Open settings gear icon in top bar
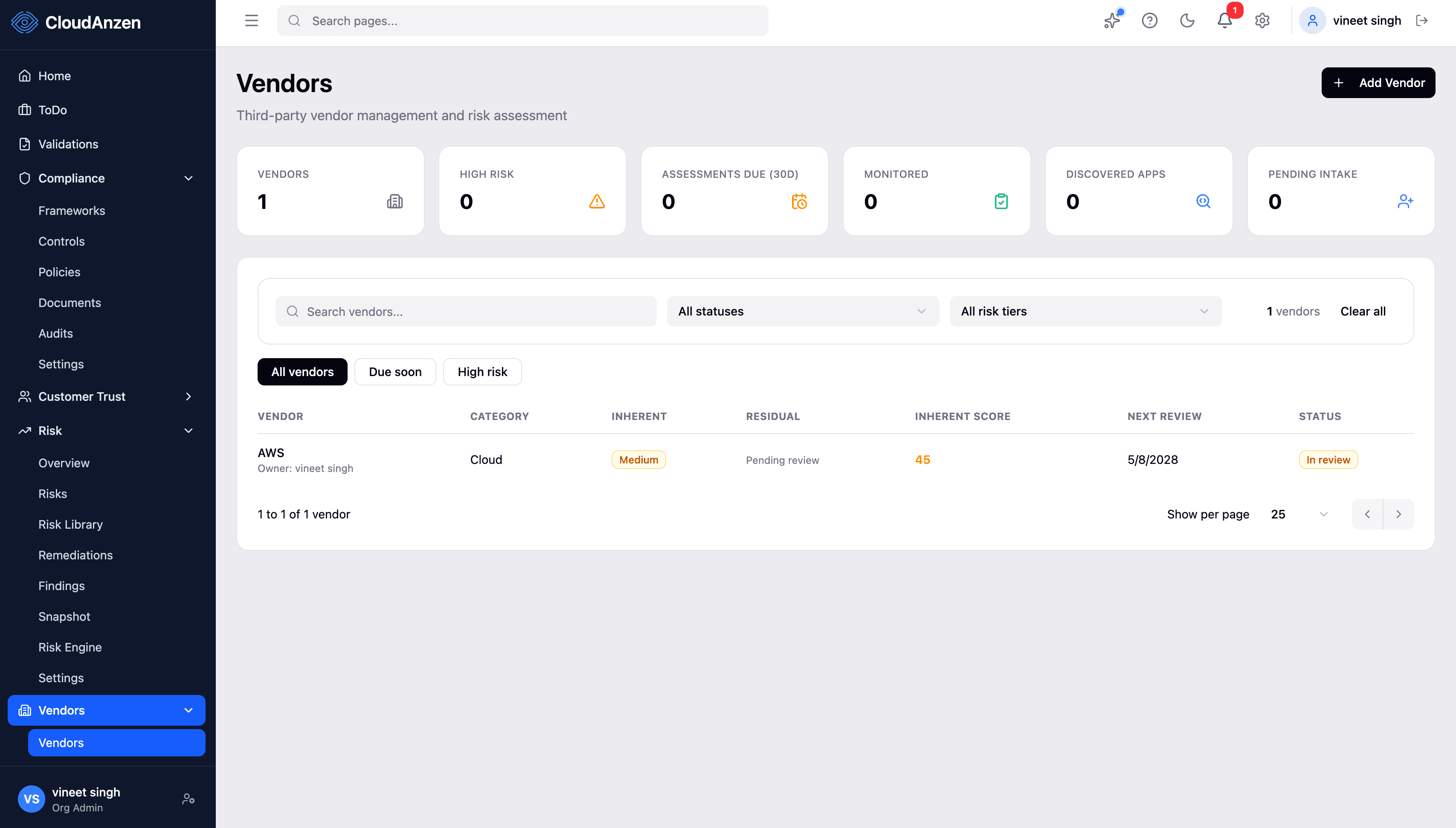Viewport: 1456px width, 828px height. [1262, 21]
